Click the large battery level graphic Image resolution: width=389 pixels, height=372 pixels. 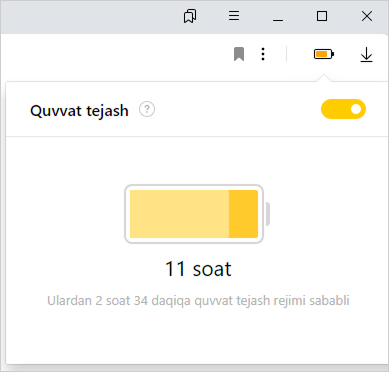[x=197, y=214]
